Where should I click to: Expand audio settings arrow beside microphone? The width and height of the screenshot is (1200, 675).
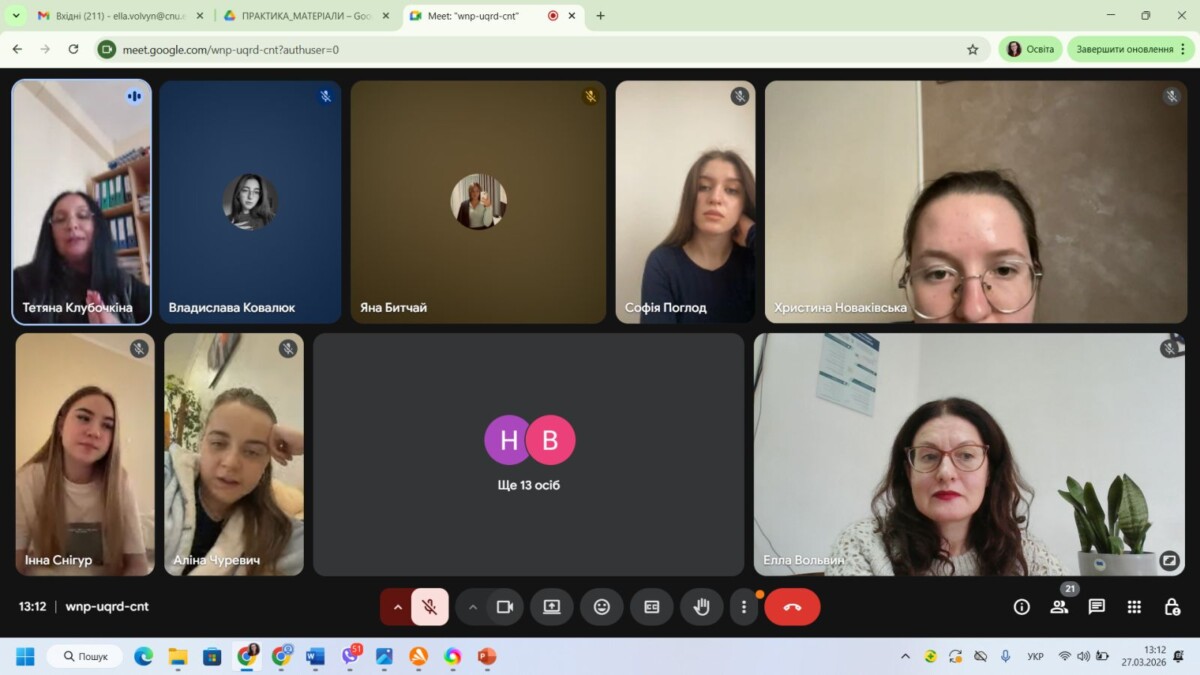click(x=397, y=607)
